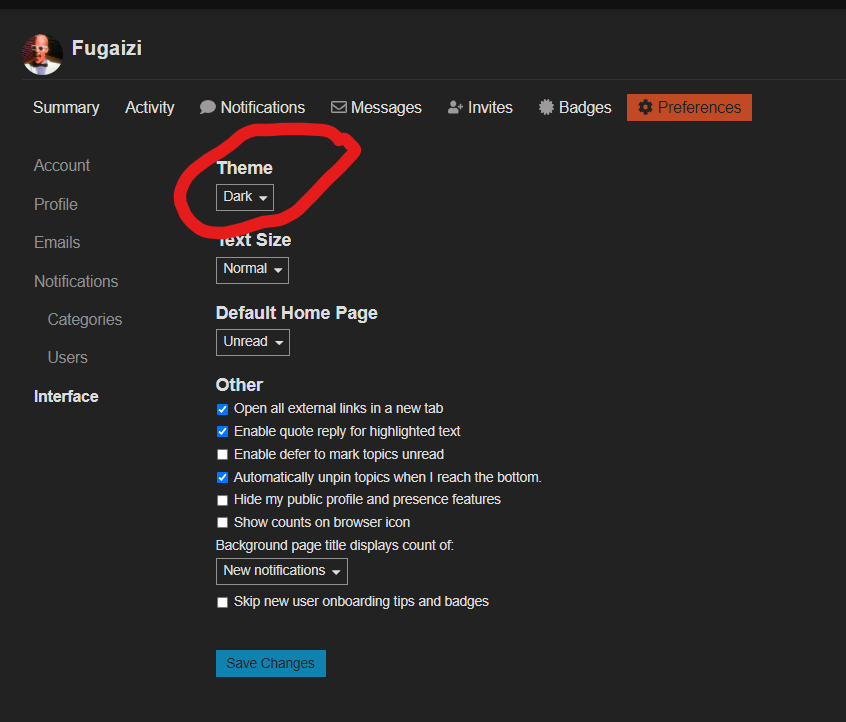Open the Theme dropdown showing Dark
The height and width of the screenshot is (722, 846).
245,197
